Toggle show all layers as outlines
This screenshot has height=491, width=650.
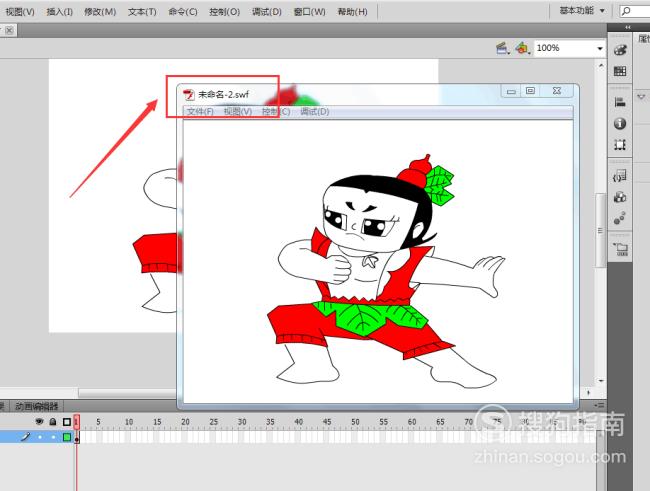[67, 422]
